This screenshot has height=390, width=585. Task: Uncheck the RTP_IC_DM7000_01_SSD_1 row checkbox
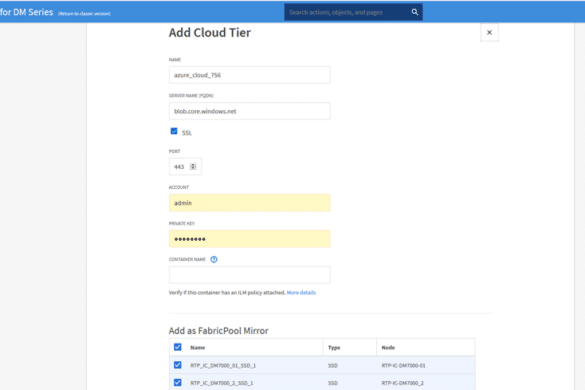(x=178, y=365)
